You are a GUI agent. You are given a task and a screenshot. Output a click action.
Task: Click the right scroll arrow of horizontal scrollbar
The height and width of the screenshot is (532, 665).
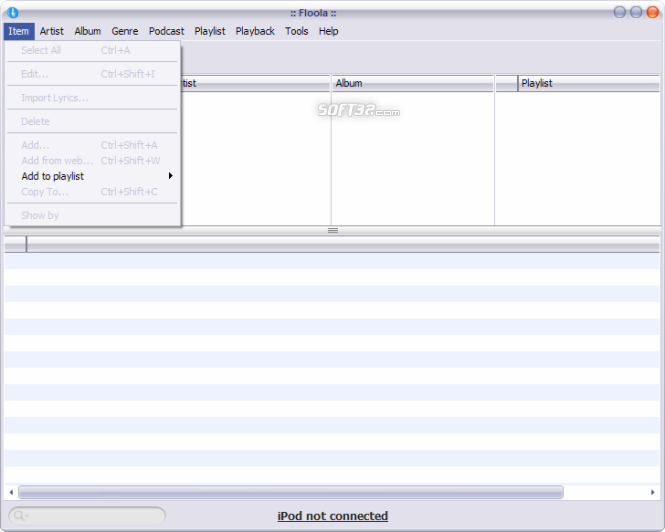click(654, 492)
